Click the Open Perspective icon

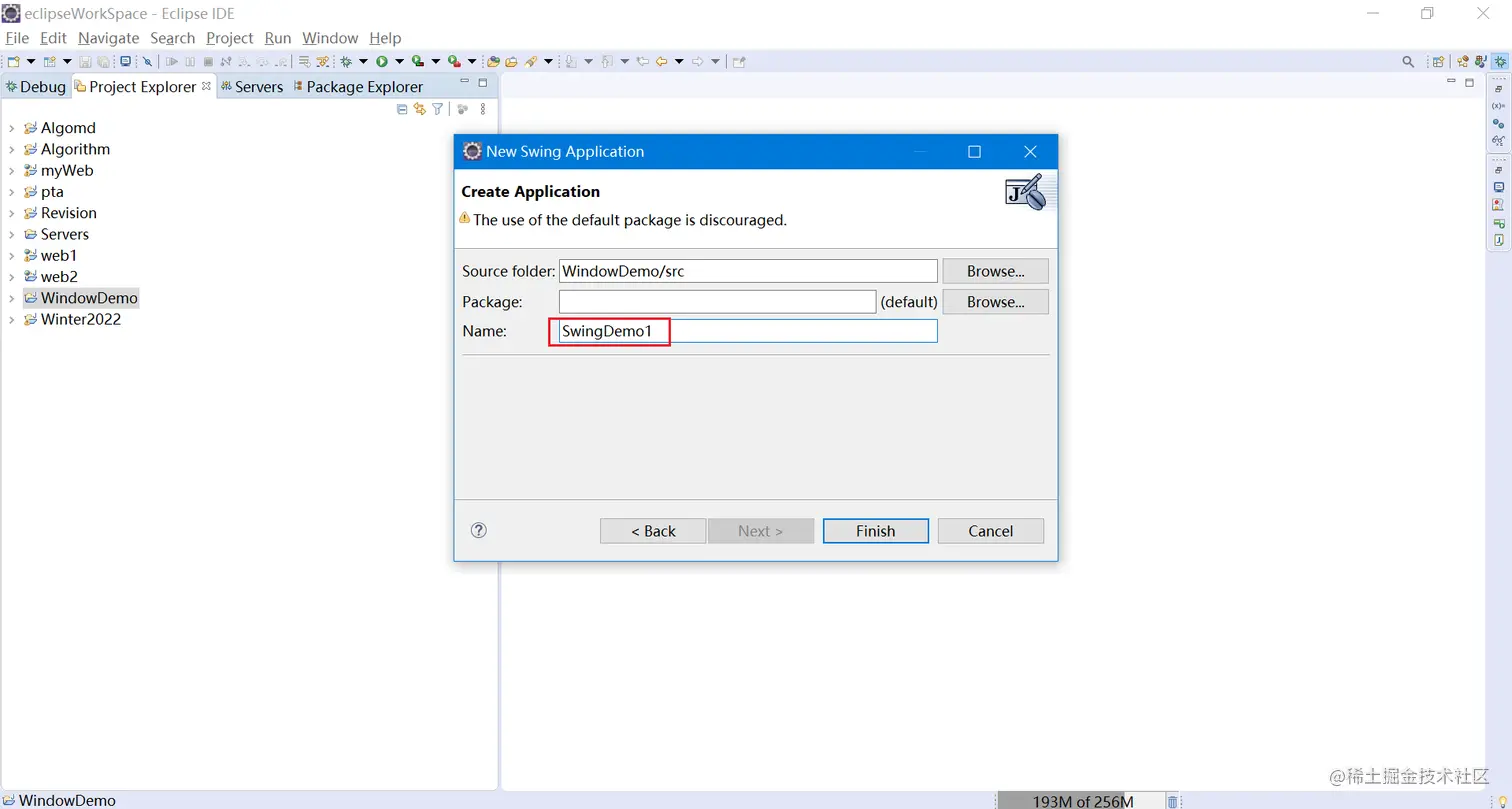(1438, 61)
